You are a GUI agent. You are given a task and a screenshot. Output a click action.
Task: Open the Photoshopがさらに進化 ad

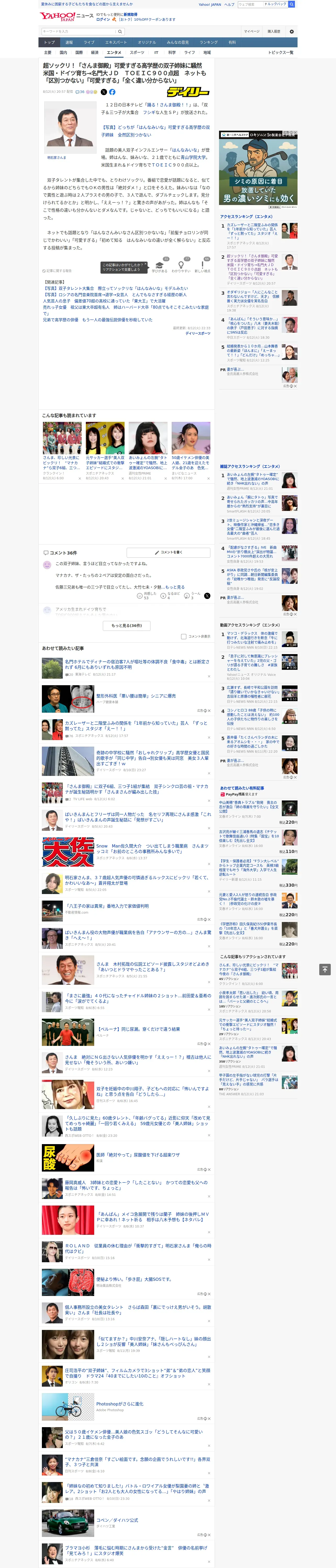tap(120, 1404)
